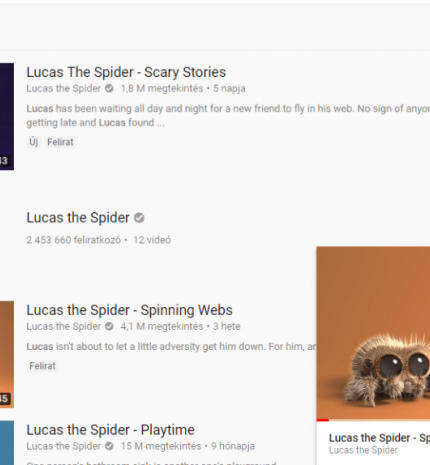Screen dimensions: 430x465
Task: Open the Lucas the Spider channel result heading
Action: [x=78, y=218]
